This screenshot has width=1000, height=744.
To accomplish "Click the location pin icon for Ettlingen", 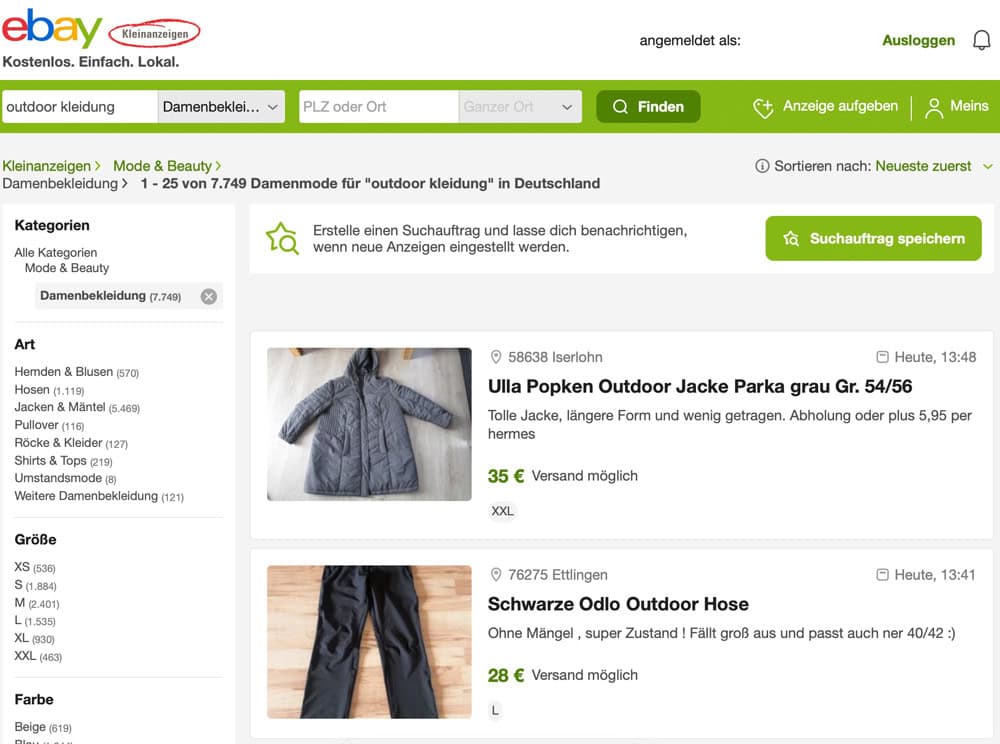I will coord(496,574).
